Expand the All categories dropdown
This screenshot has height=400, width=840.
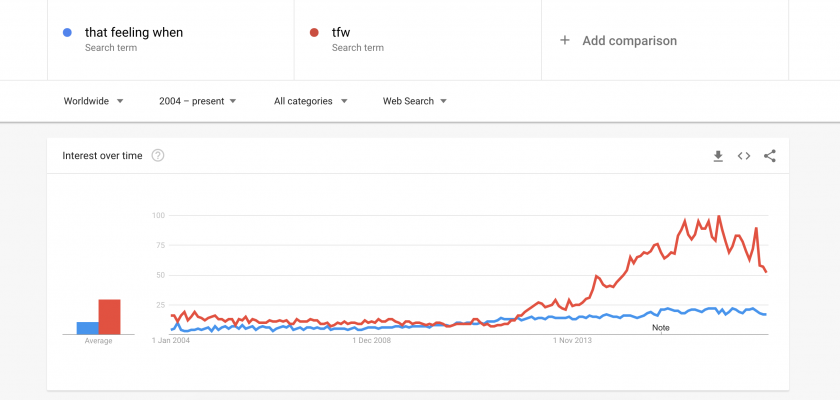pos(310,101)
